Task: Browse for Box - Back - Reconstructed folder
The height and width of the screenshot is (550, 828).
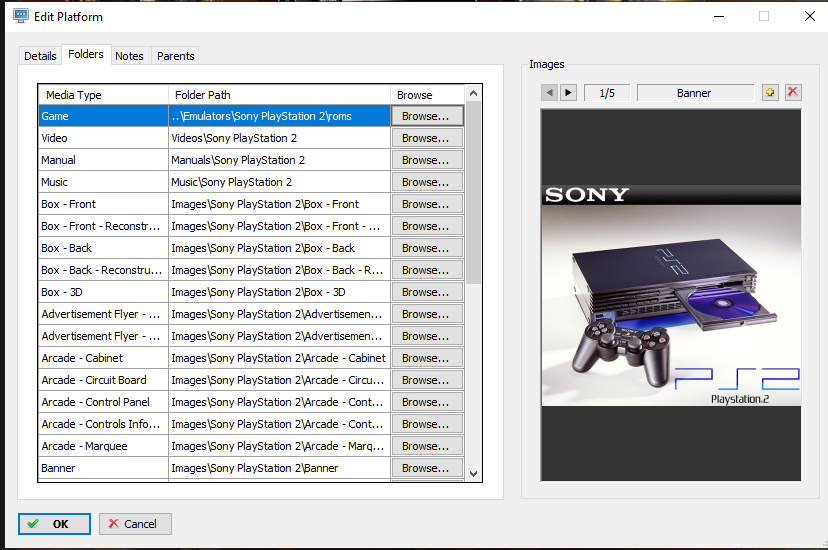Action: tap(427, 270)
